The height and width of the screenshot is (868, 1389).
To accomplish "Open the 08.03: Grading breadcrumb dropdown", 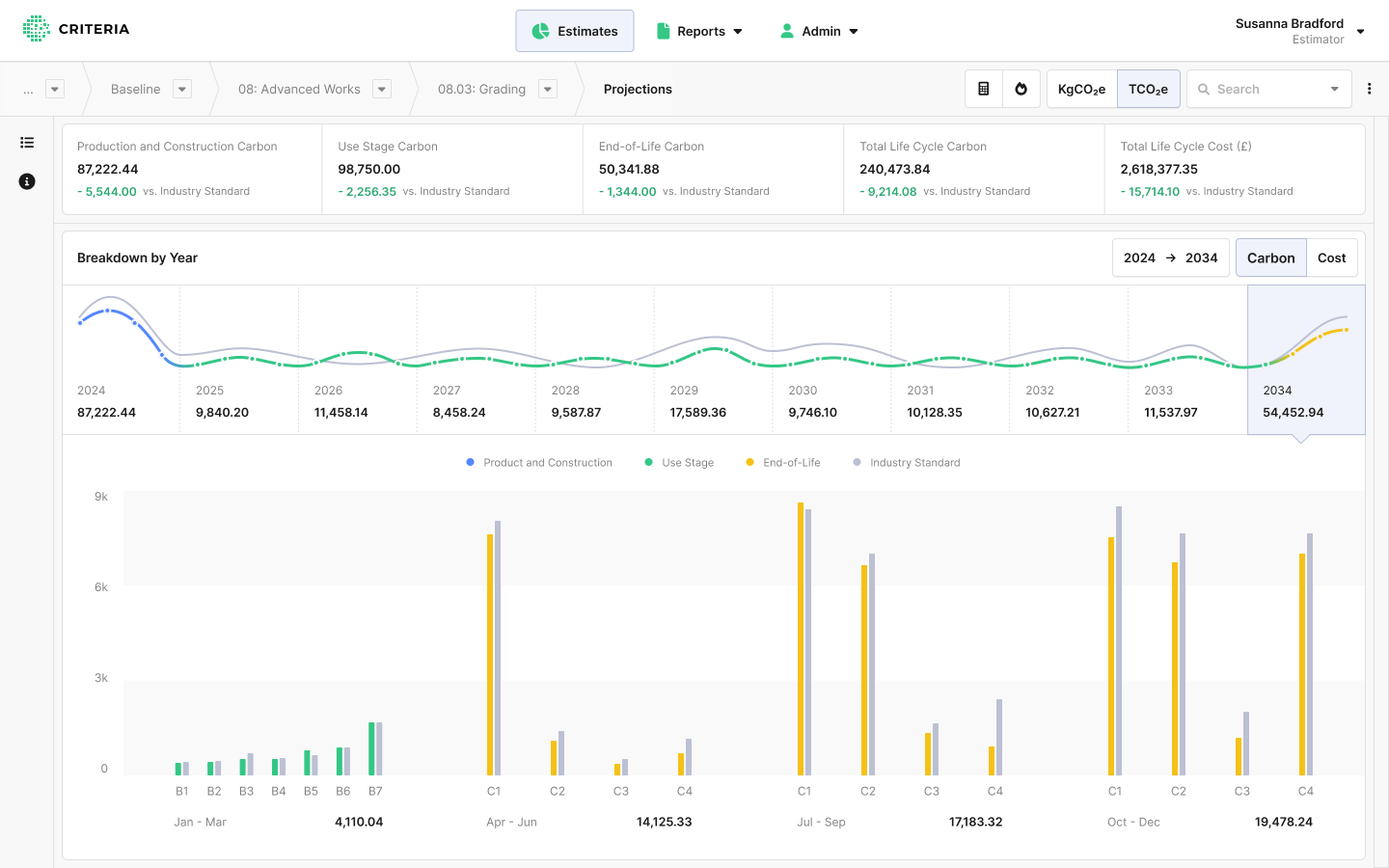I will (548, 89).
